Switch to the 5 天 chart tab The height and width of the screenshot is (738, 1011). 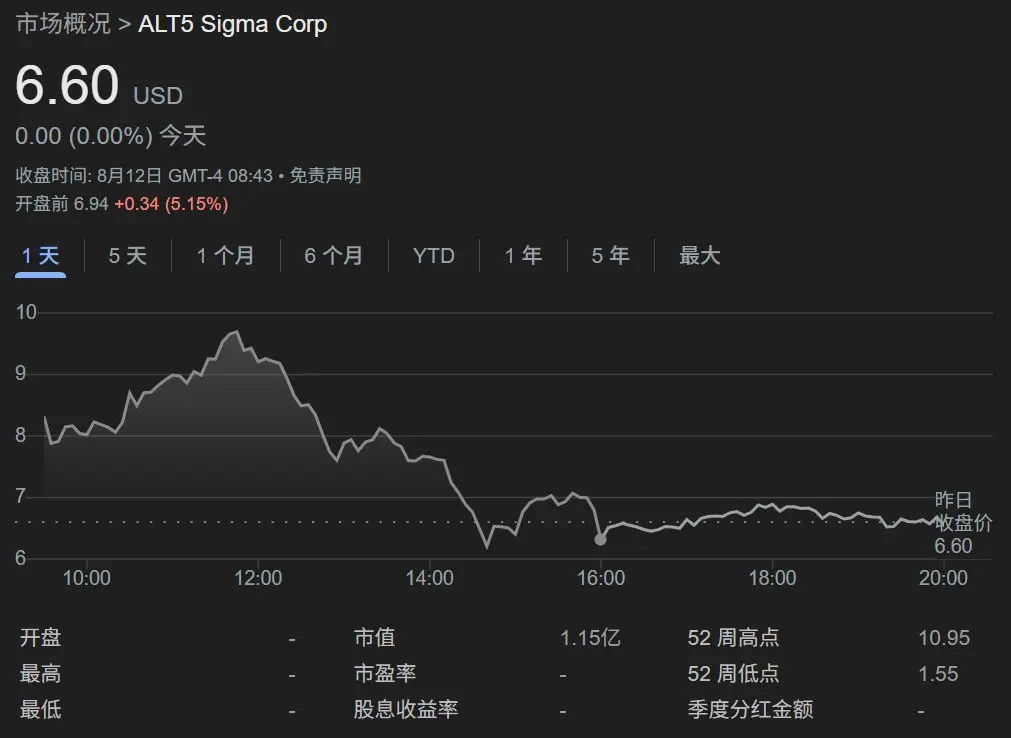coord(127,256)
